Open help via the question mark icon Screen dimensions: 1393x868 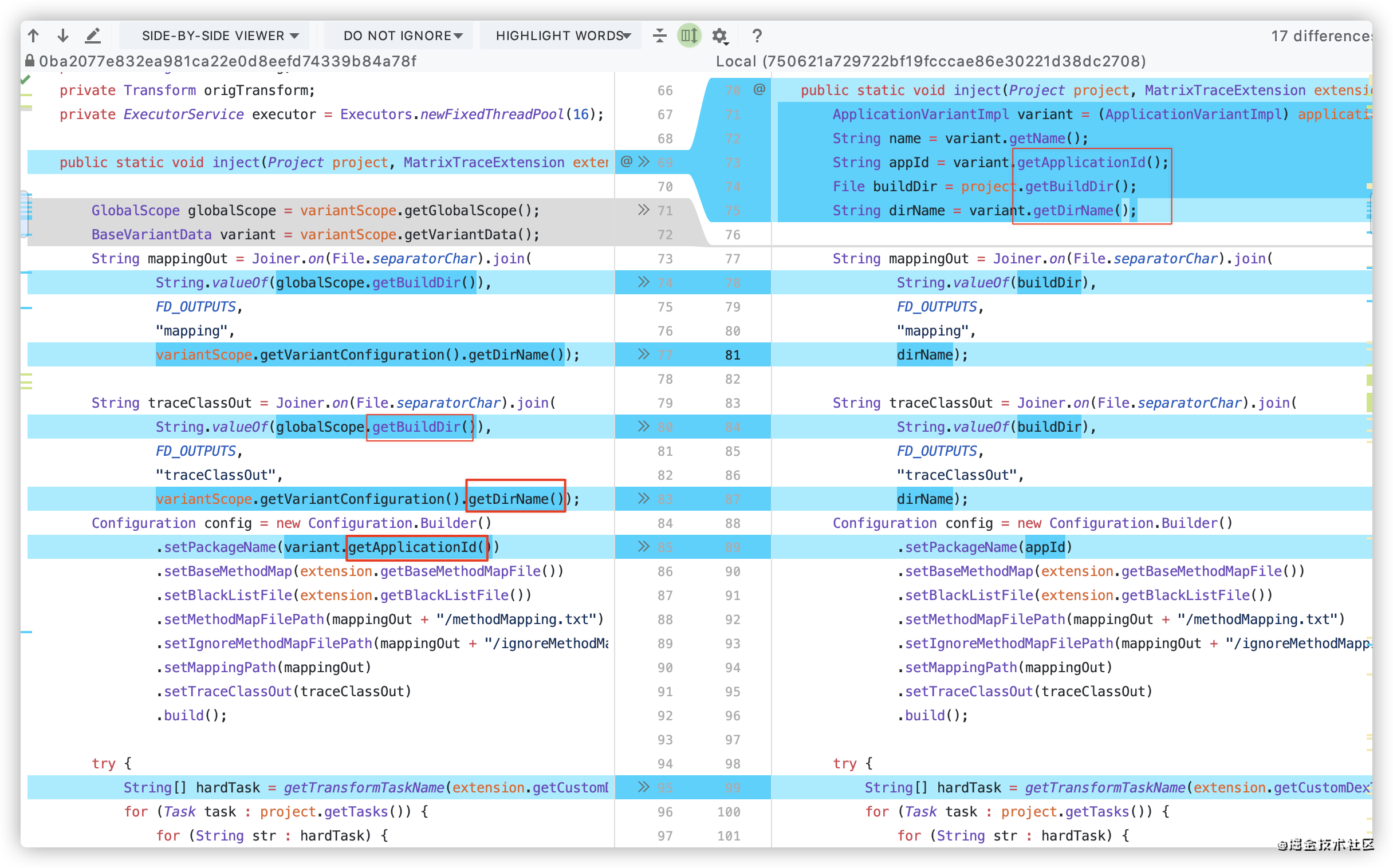click(757, 35)
